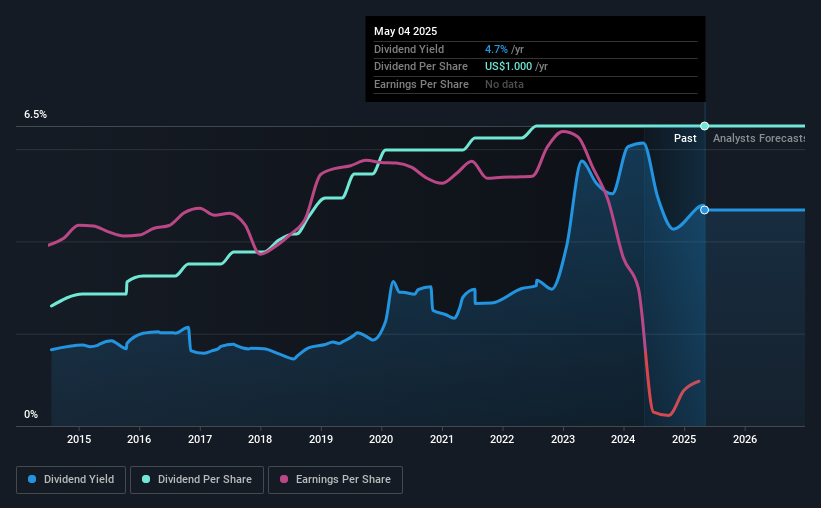
Task: Click the 2020 x-axis year label
Action: click(x=381, y=439)
